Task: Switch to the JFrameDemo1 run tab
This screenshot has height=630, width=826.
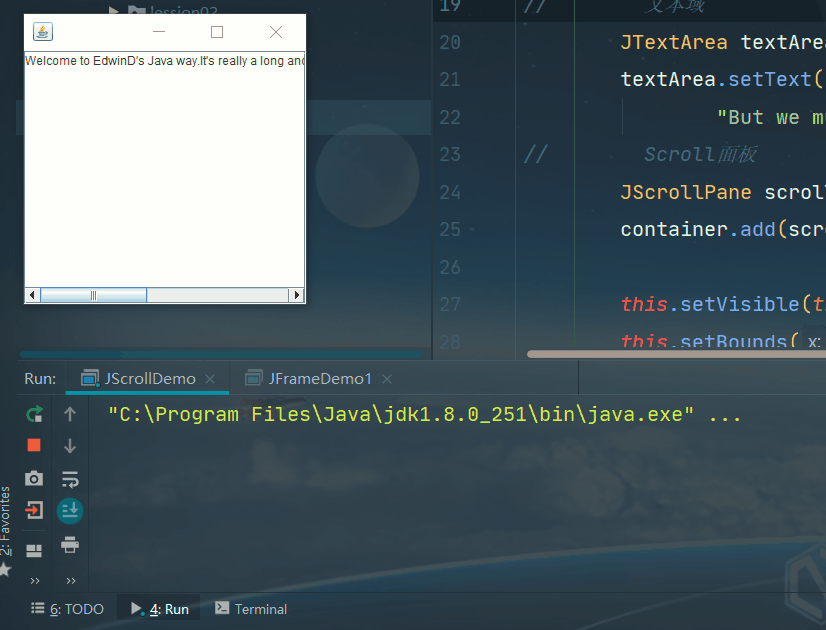Action: 320,379
